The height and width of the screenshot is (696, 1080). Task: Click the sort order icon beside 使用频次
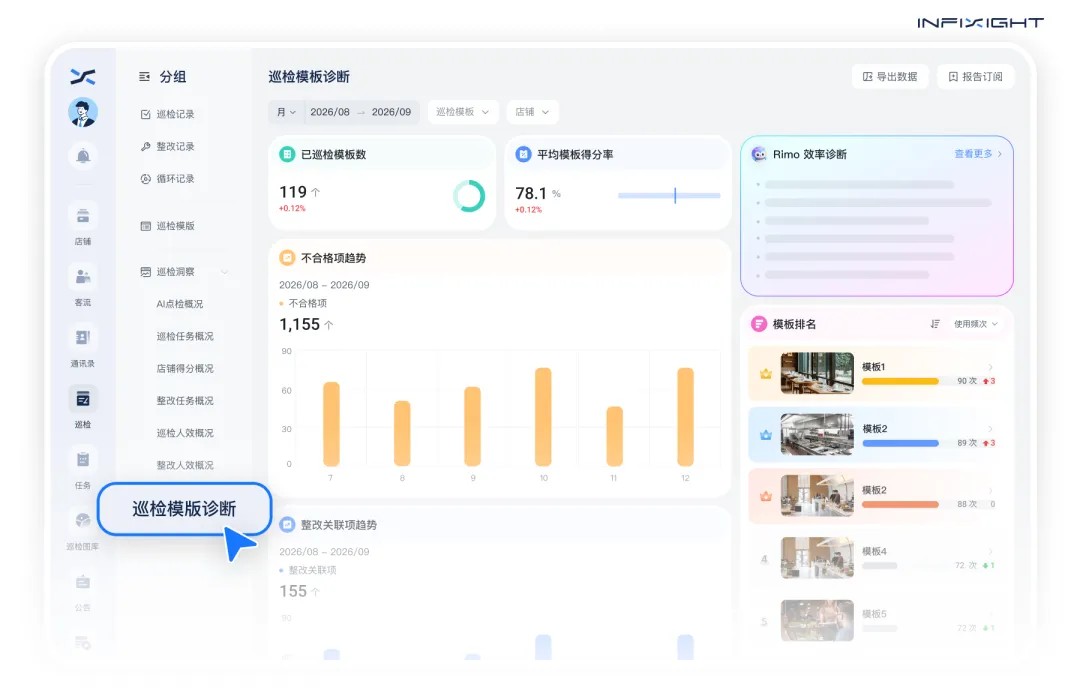click(x=935, y=324)
